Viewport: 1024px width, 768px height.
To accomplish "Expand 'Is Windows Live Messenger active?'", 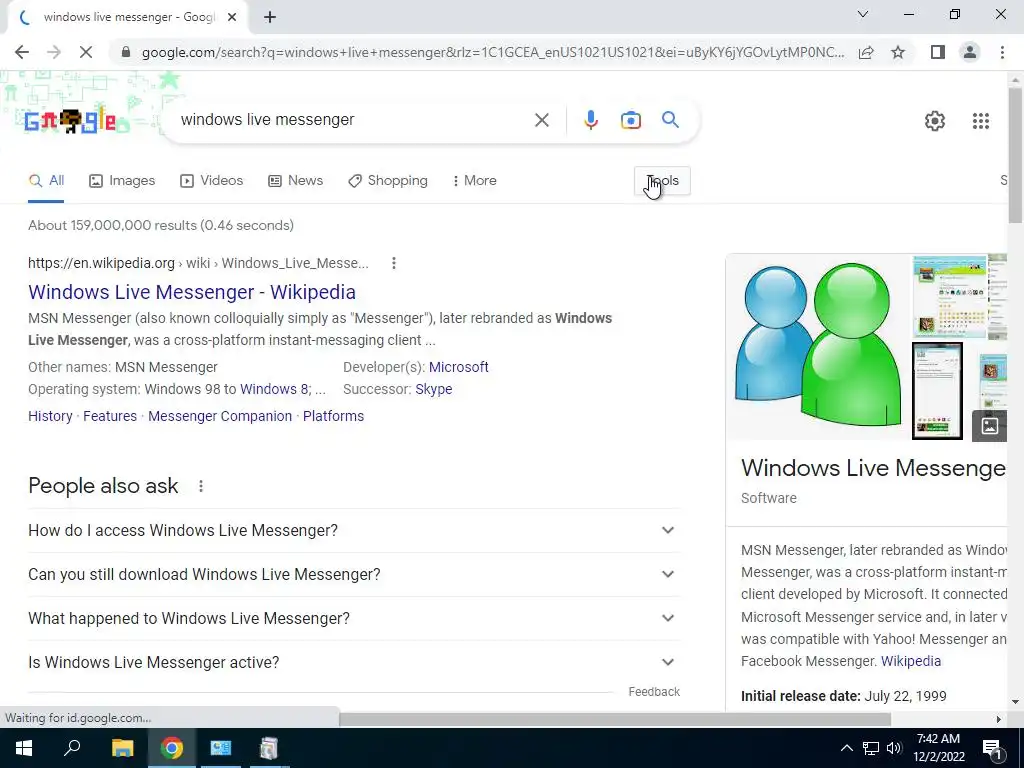I will 354,662.
